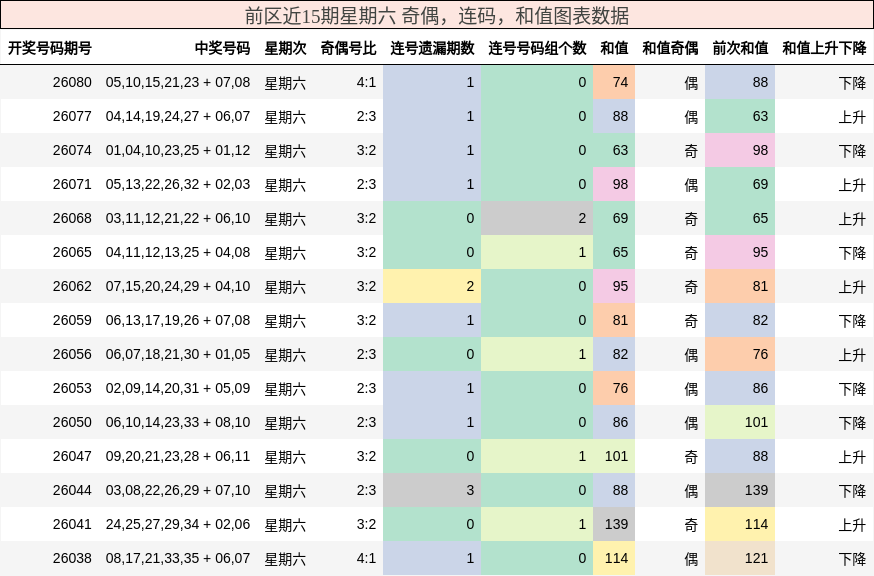Image resolution: width=874 pixels, height=576 pixels.
Task: Click 上升 in row 26077
Action: [852, 117]
